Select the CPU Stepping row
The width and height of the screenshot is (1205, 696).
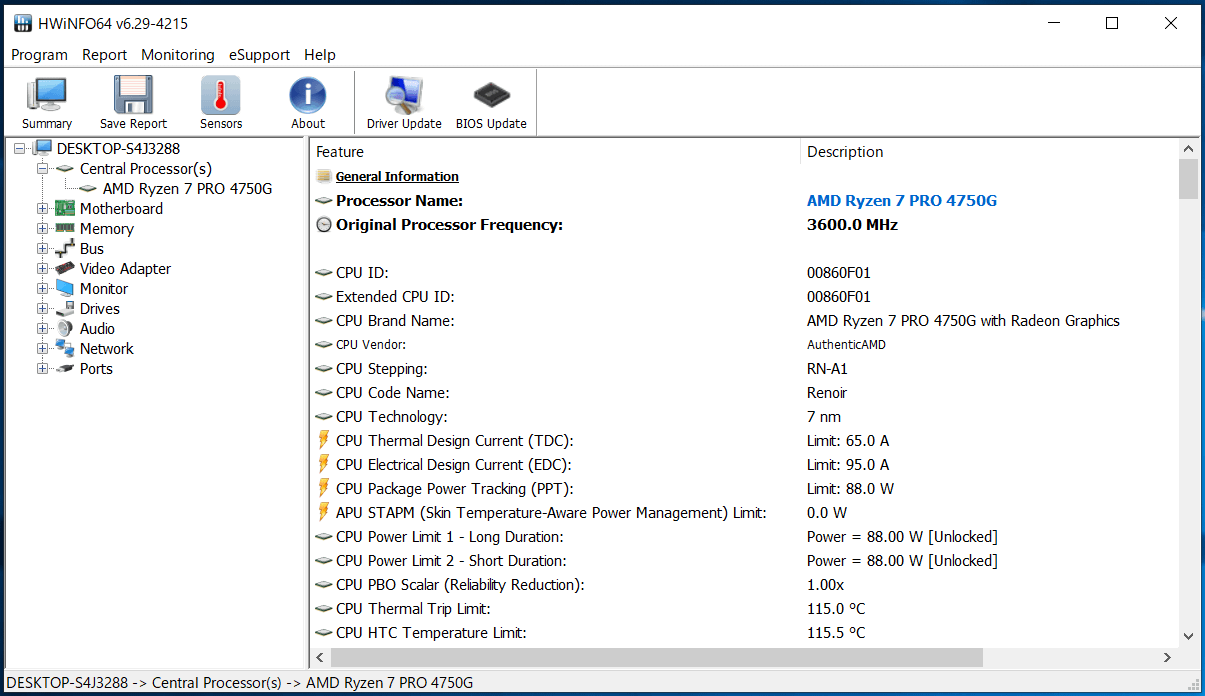[745, 368]
